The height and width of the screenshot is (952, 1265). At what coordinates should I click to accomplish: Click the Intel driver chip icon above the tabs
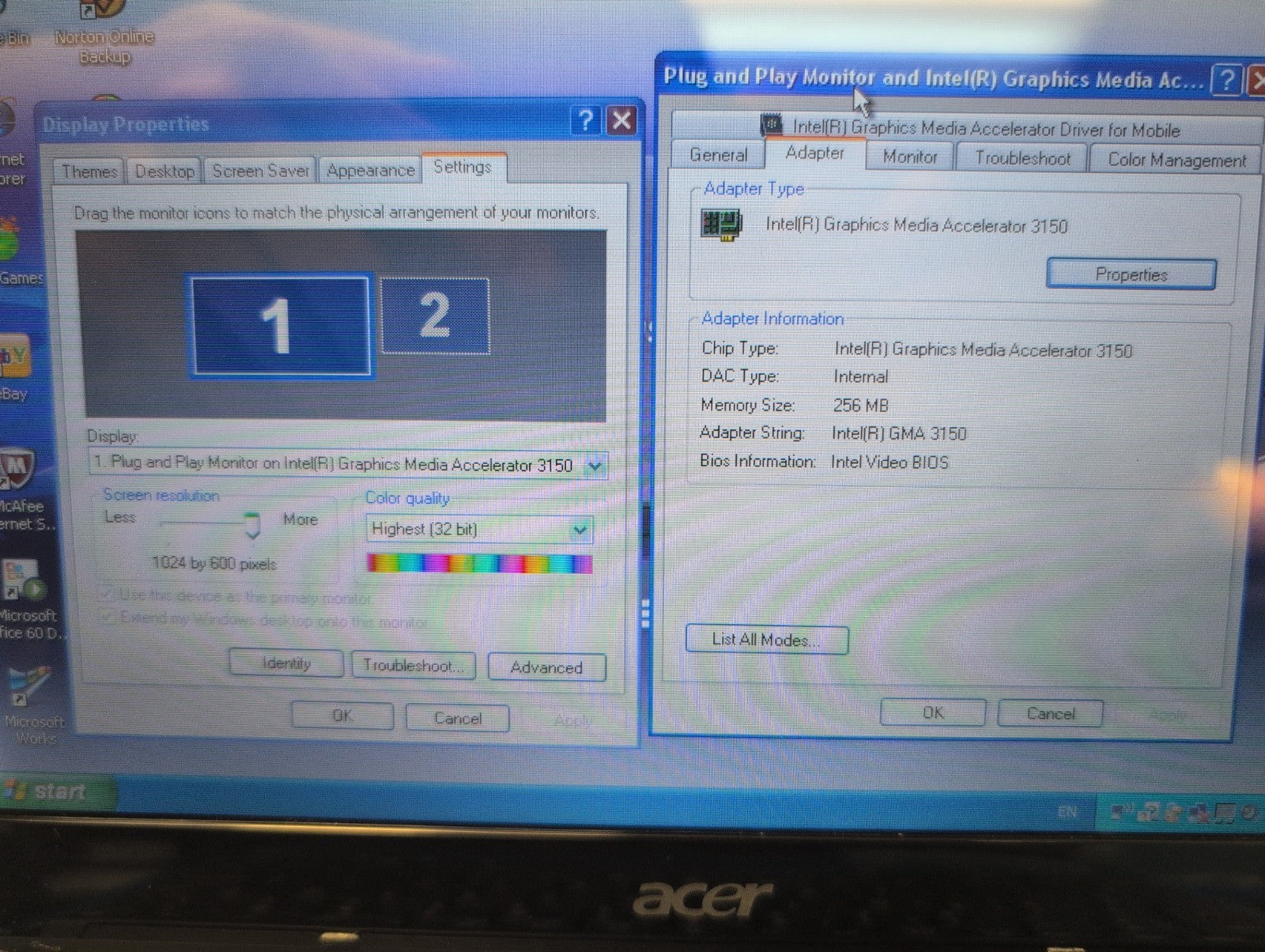tap(771, 125)
